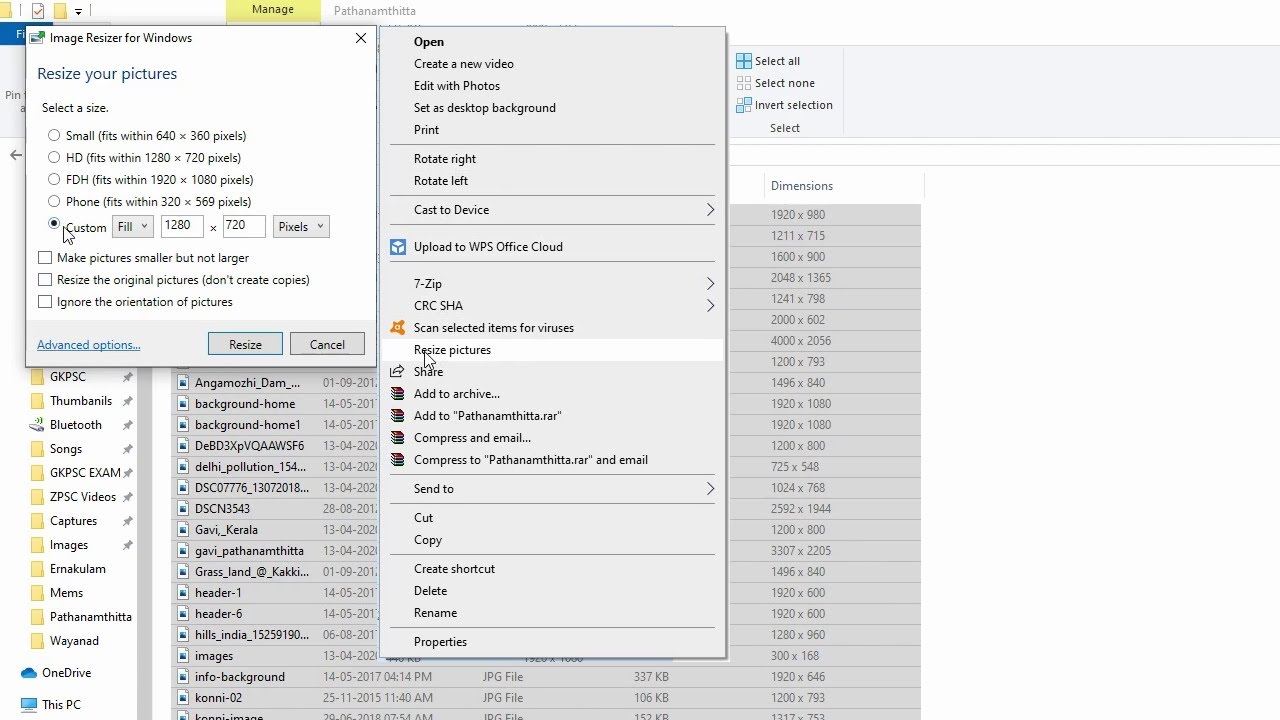Click the Dimensions column header
1280x720 pixels.
[802, 185]
